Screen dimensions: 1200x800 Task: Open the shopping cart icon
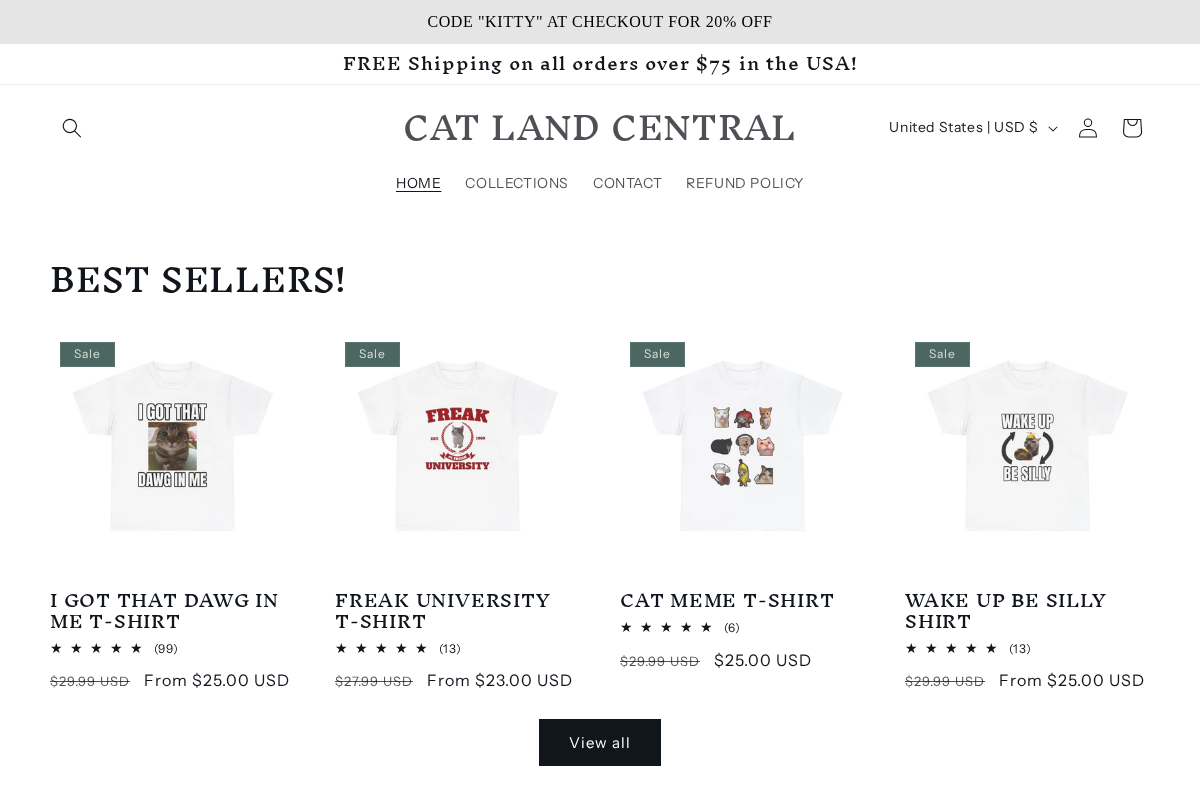pyautogui.click(x=1131, y=128)
